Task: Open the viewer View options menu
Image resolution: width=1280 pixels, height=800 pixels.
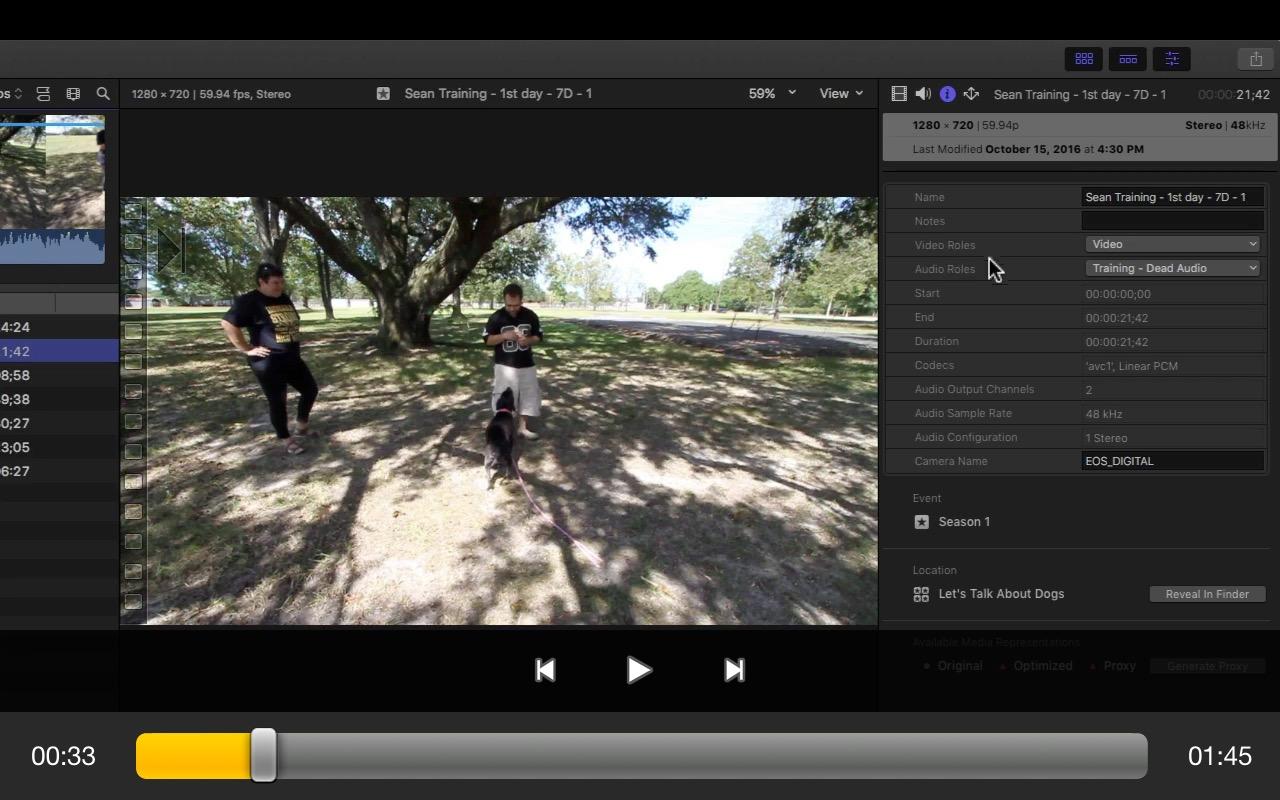Action: click(x=841, y=93)
